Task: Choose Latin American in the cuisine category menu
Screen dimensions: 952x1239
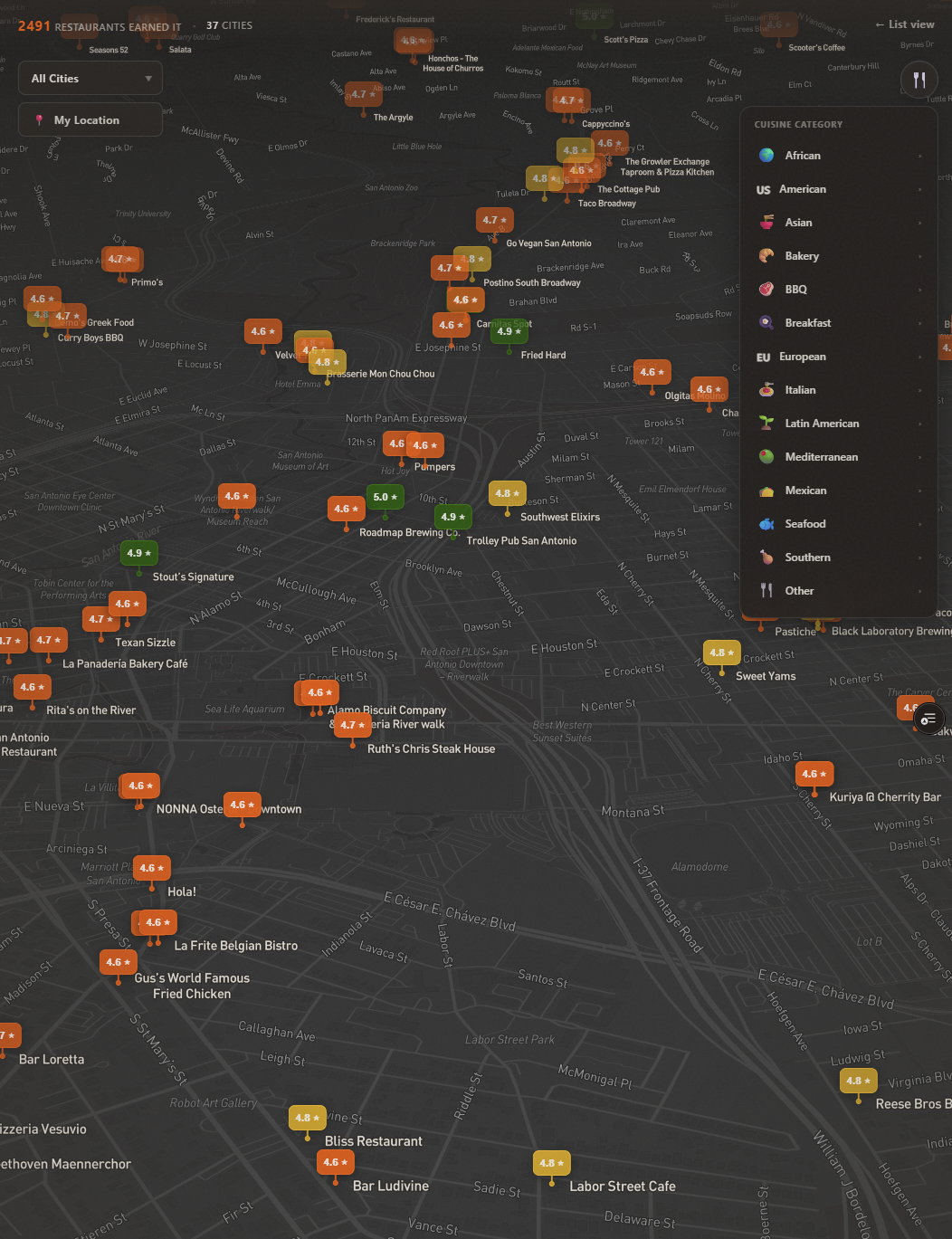Action: [839, 424]
